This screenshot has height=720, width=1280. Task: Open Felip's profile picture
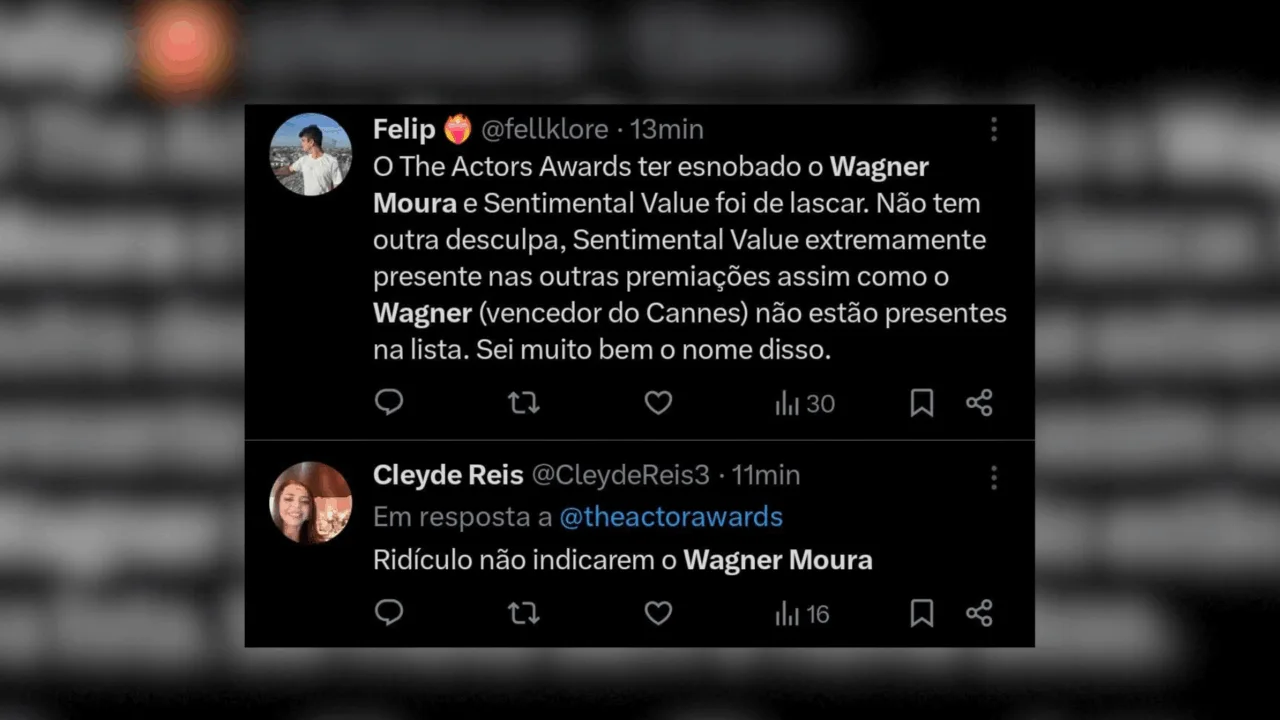[x=310, y=154]
